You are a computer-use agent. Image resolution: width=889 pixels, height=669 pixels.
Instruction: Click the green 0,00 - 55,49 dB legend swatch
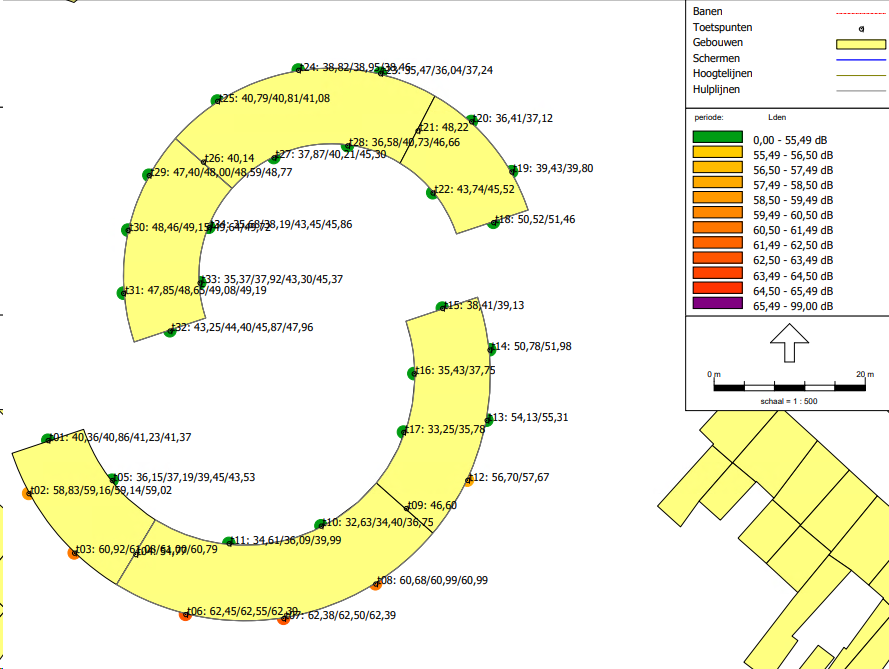click(x=717, y=137)
